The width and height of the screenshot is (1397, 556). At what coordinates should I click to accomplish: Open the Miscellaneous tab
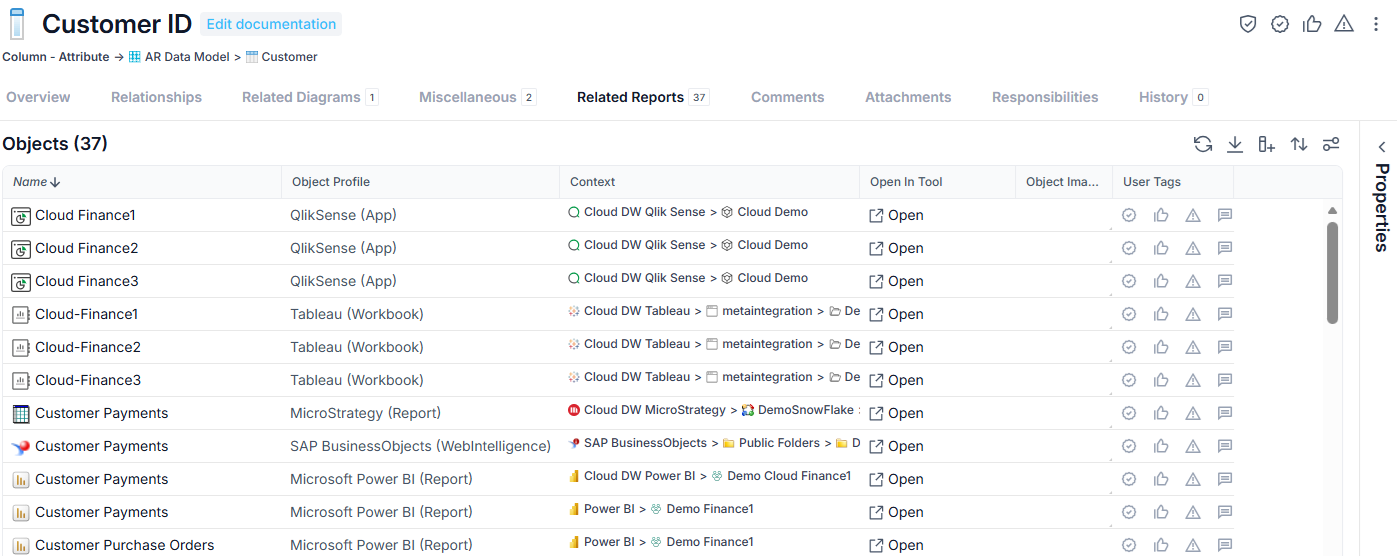click(478, 97)
